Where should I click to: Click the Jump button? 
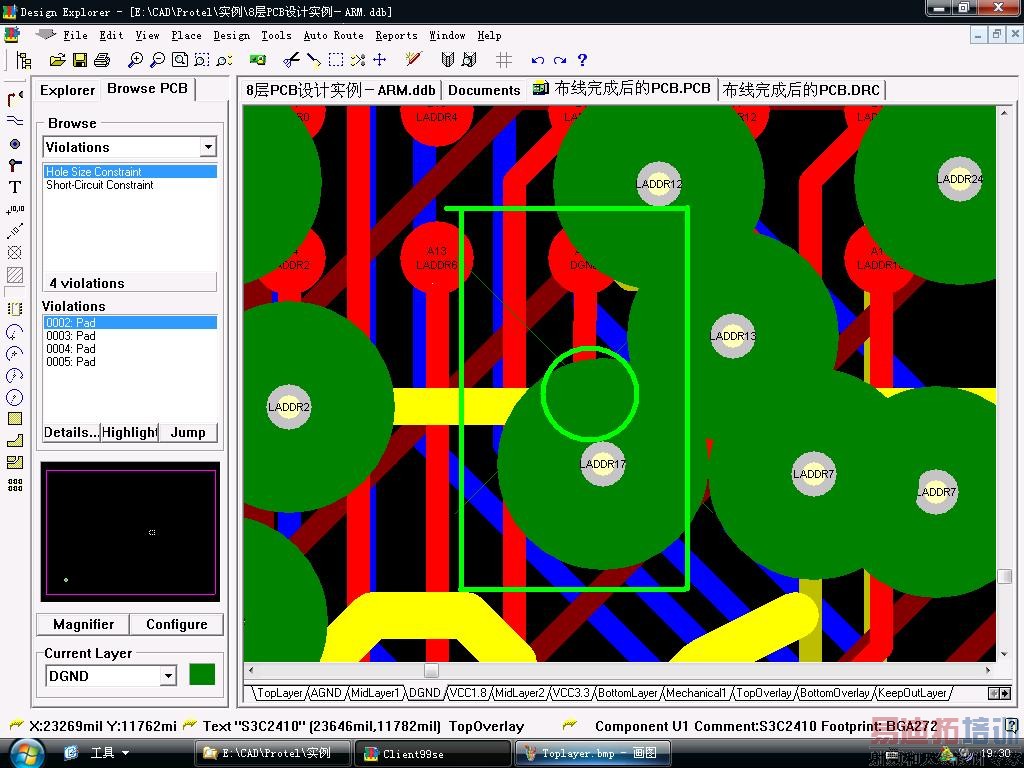pyautogui.click(x=188, y=432)
